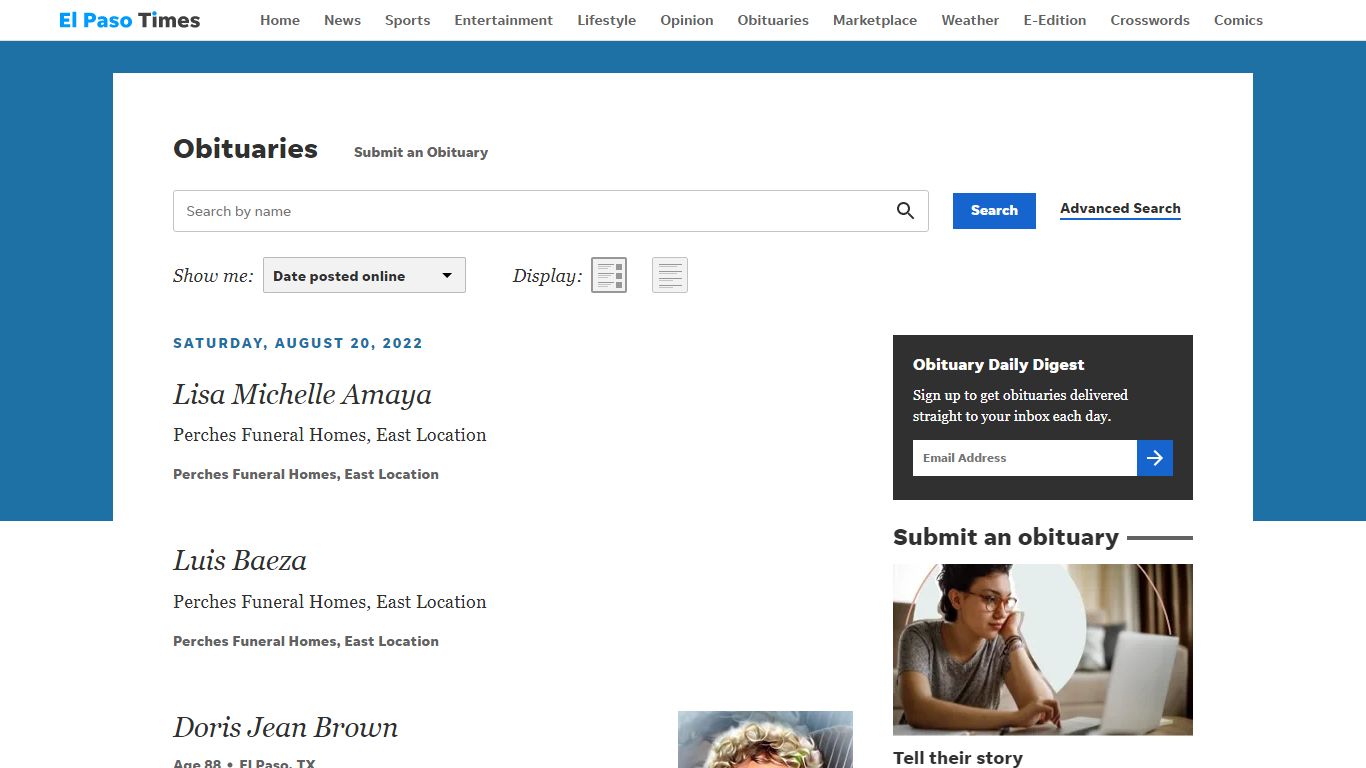Open the Date posted online dropdown

pyautogui.click(x=364, y=276)
